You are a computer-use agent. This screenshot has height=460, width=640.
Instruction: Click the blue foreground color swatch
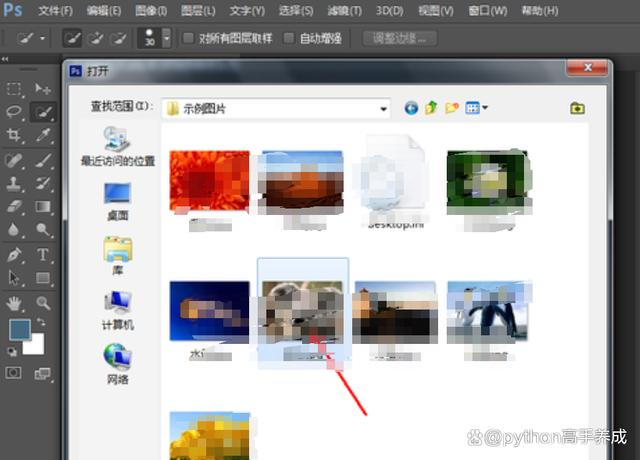tap(19, 331)
